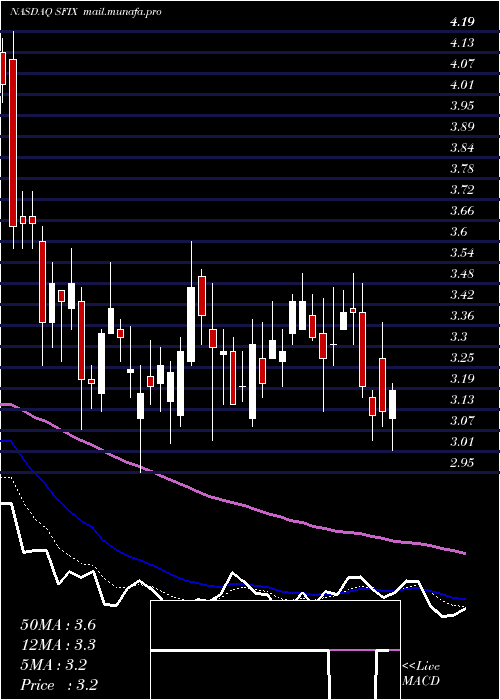Click the 3.95 price axis label
The height and width of the screenshot is (700, 500).
pos(462,106)
